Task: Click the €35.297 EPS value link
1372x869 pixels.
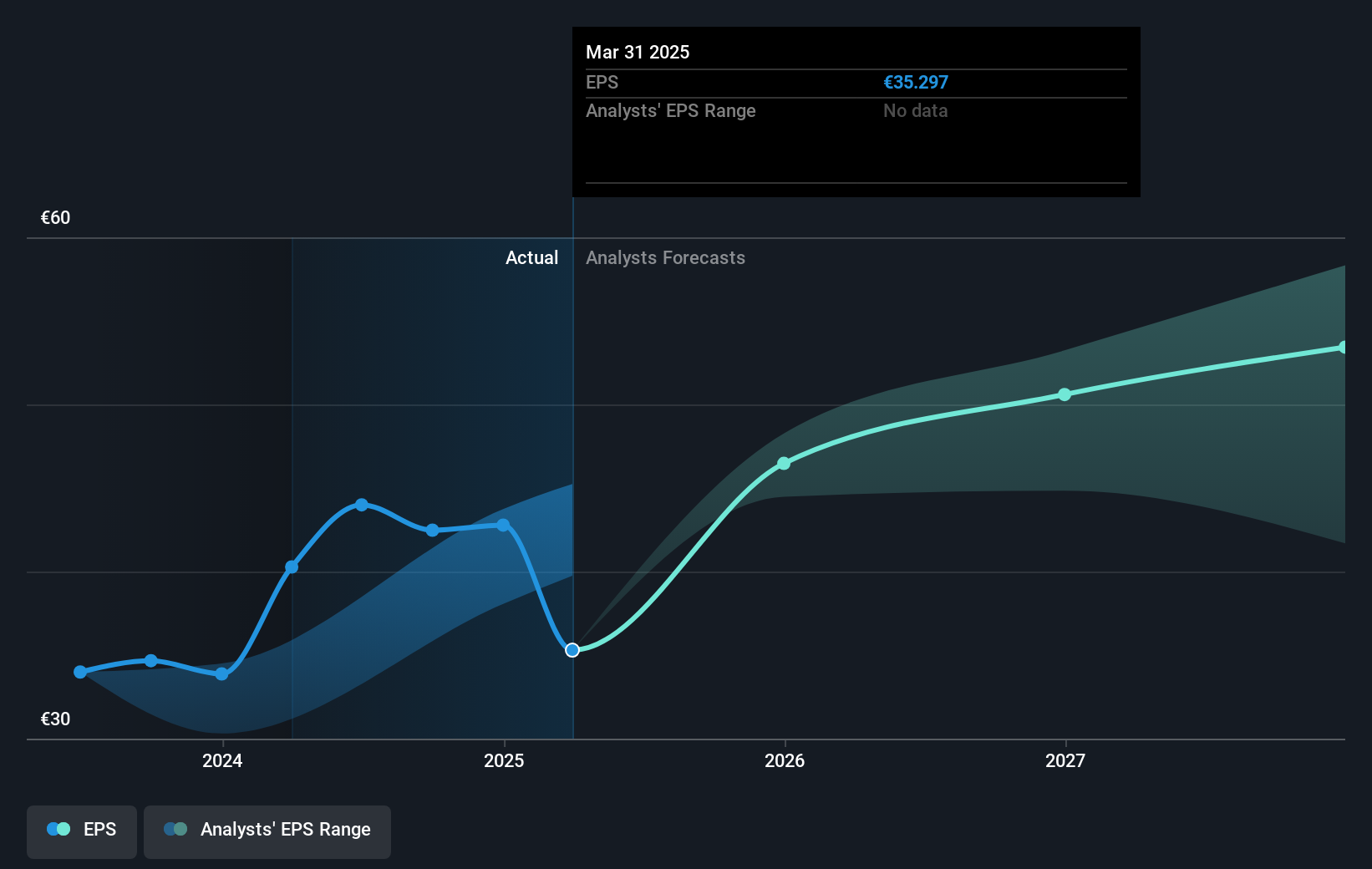Action: [x=915, y=82]
